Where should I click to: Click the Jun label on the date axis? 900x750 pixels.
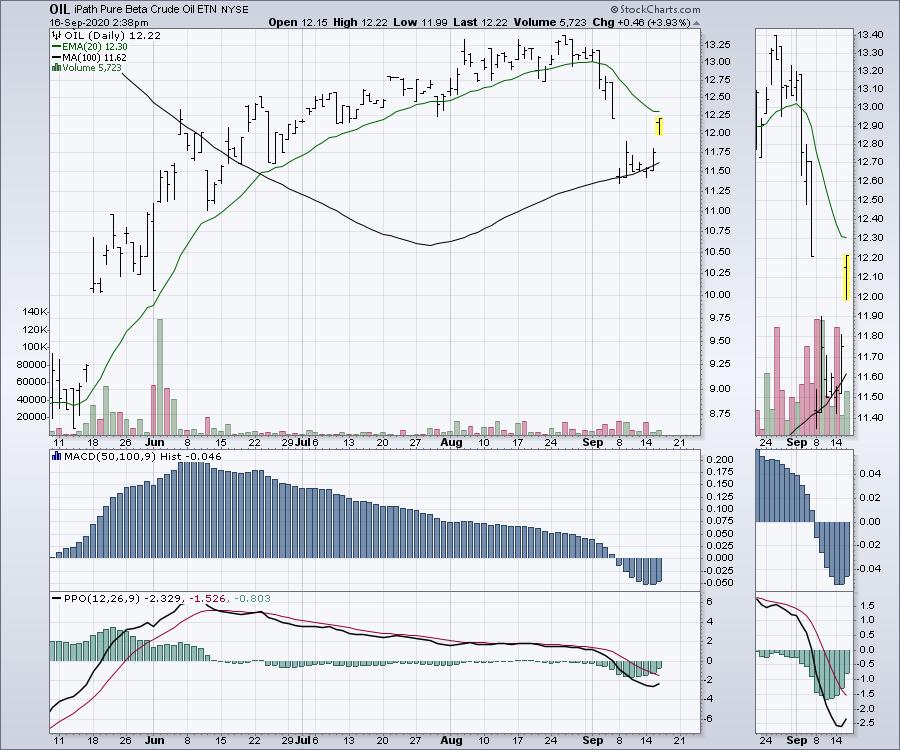tap(153, 441)
